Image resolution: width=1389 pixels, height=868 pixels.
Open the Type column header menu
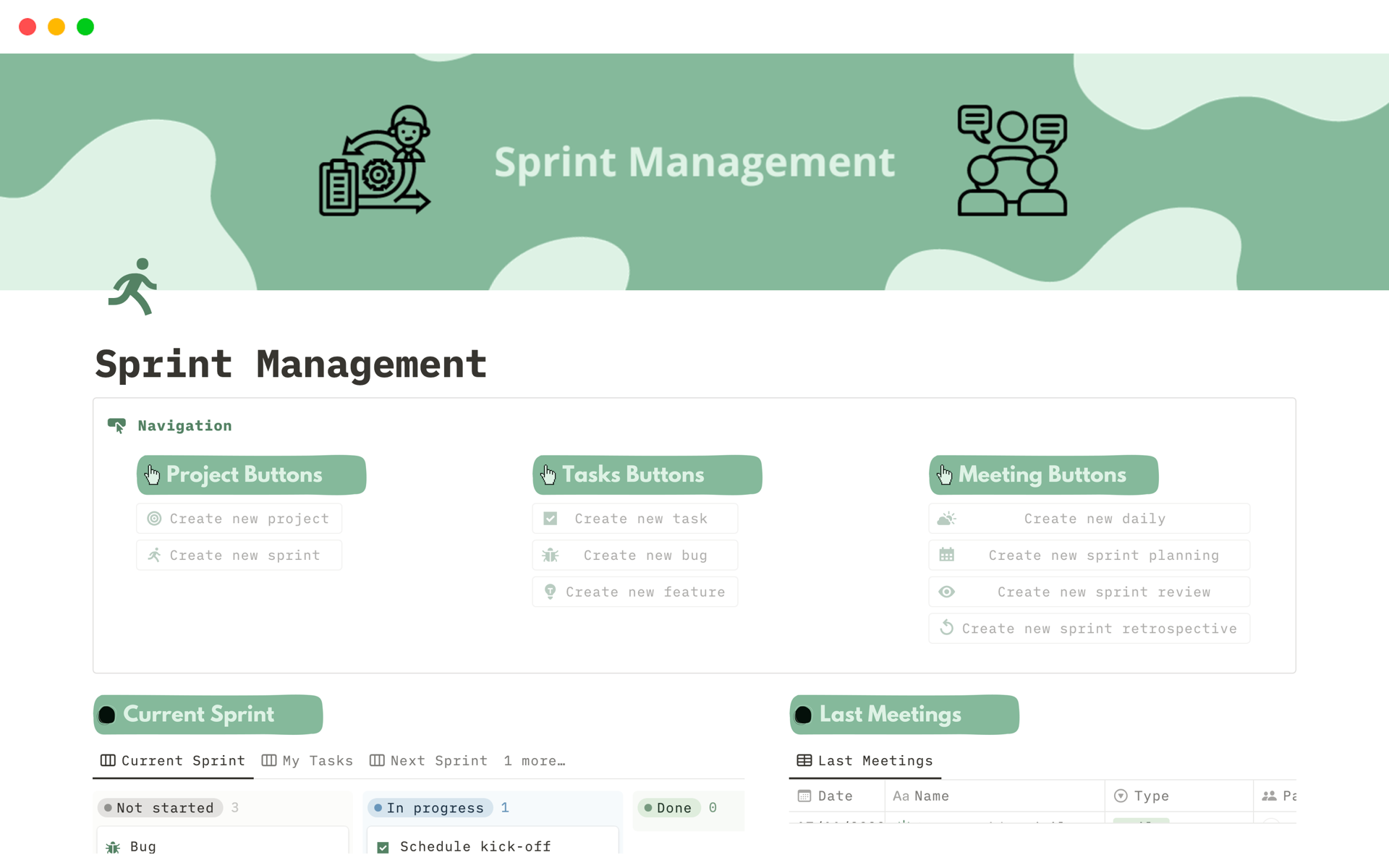coord(1150,796)
